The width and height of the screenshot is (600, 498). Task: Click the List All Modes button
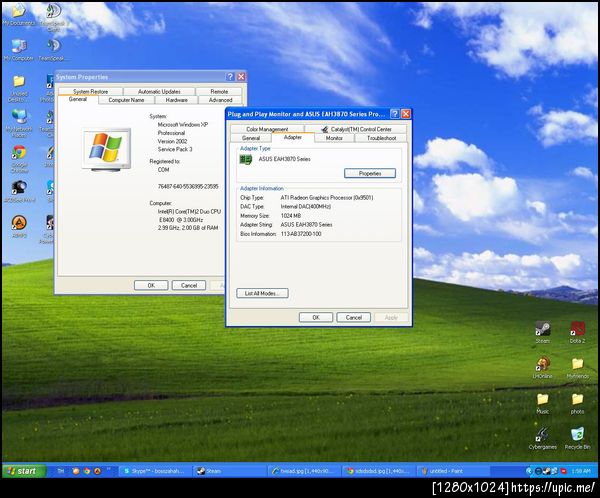pyautogui.click(x=262, y=293)
